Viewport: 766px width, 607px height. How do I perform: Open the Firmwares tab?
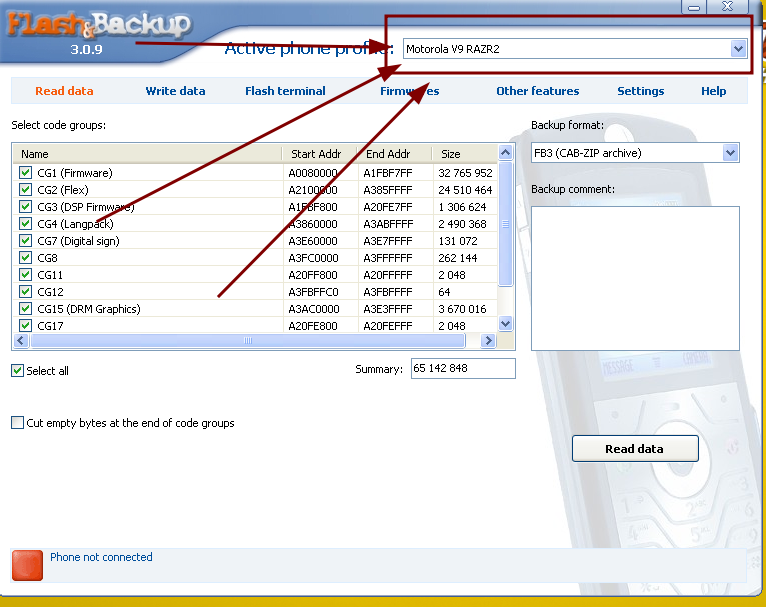coord(409,91)
